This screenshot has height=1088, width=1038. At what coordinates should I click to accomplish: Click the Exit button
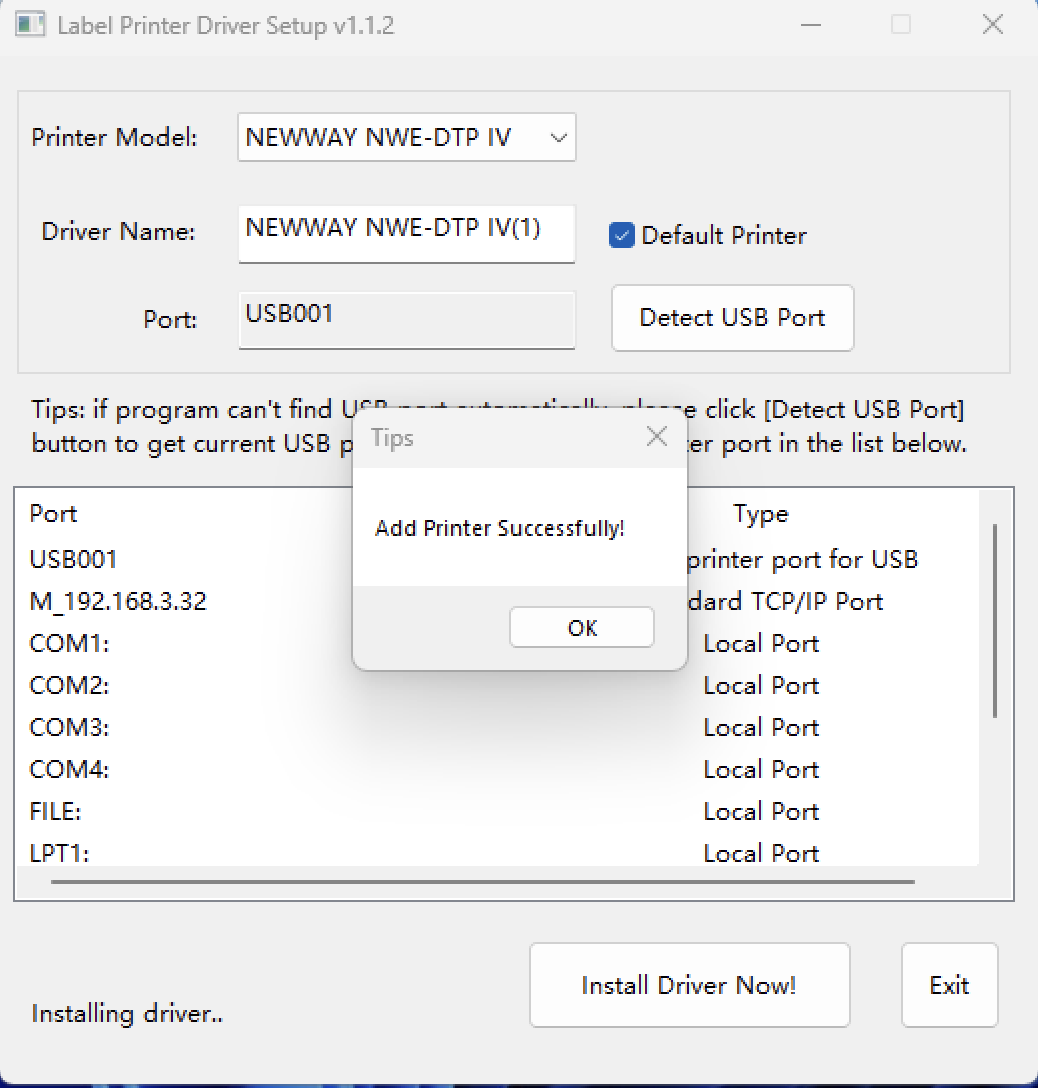click(950, 985)
